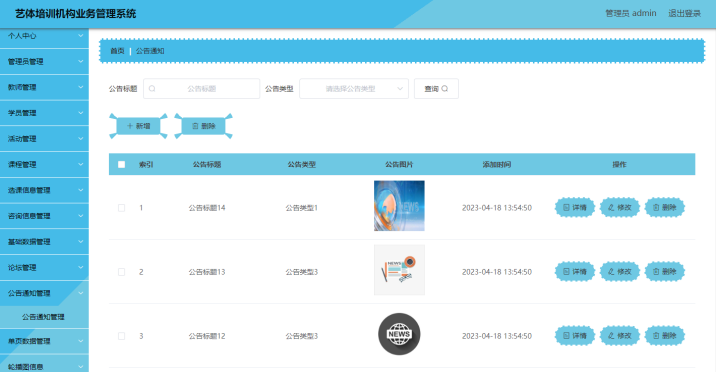This screenshot has height=372, width=716.
Task: Check the box for row 公告标题12
Action: click(121, 336)
